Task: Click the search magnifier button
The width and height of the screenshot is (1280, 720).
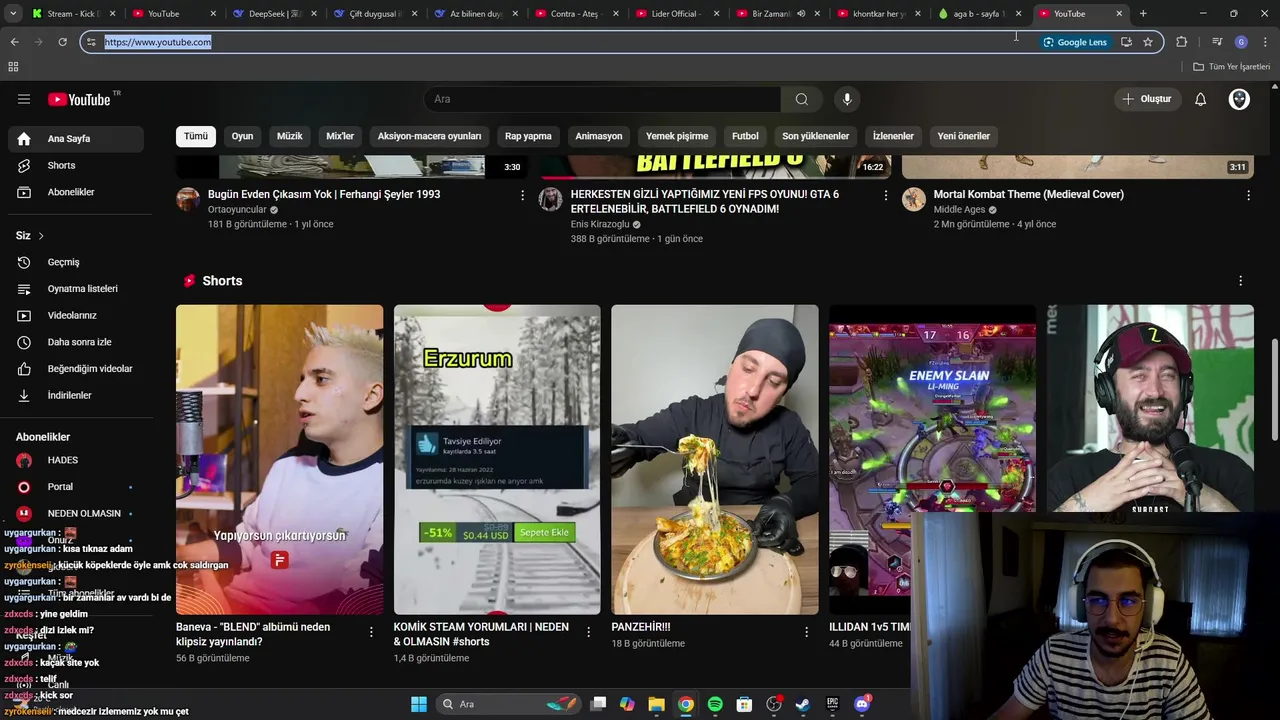Action: pyautogui.click(x=801, y=99)
